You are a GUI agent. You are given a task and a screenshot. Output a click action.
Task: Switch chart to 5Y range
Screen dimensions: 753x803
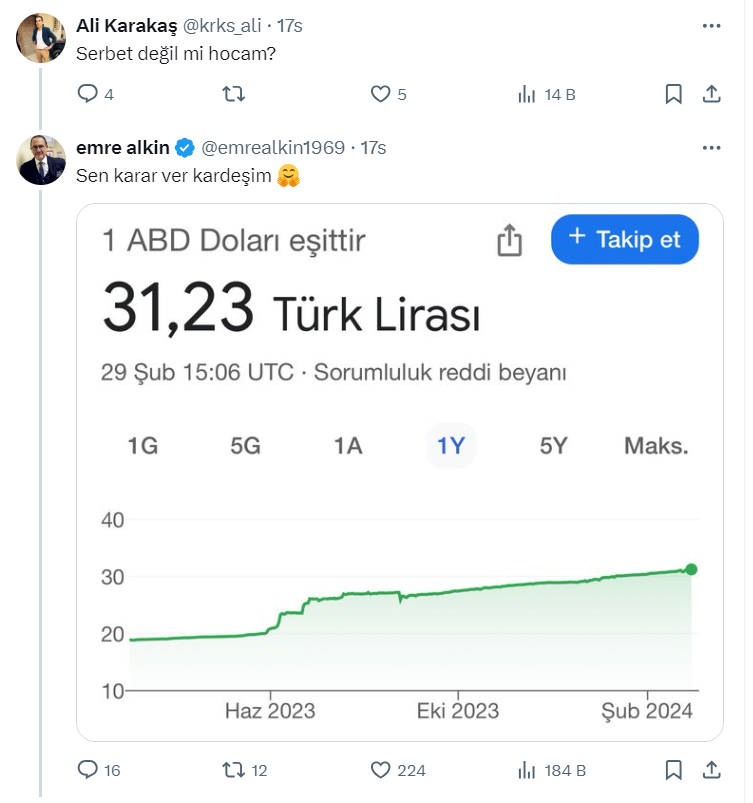553,446
